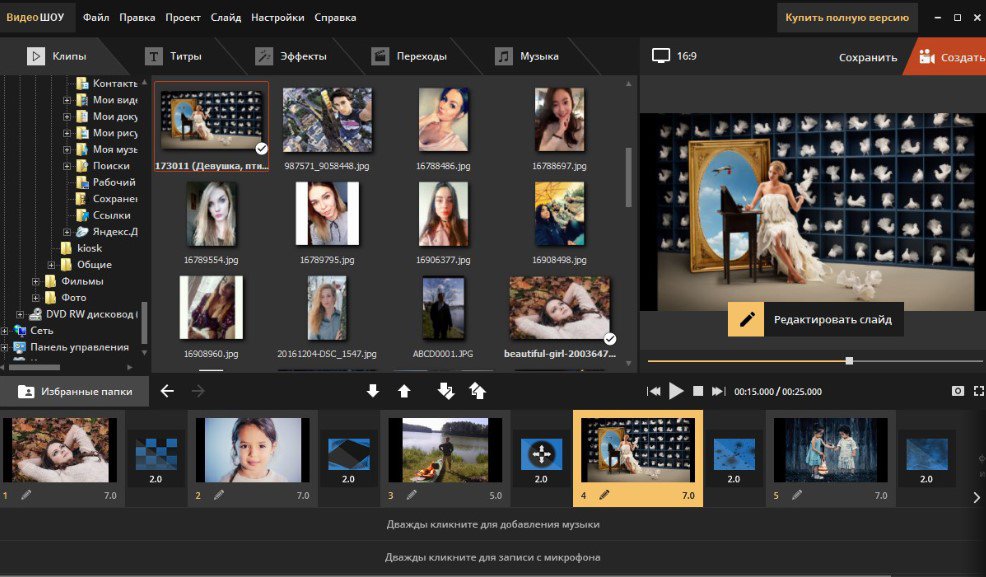Click the pencil icon on slide 4
986x577 pixels.
[604, 495]
